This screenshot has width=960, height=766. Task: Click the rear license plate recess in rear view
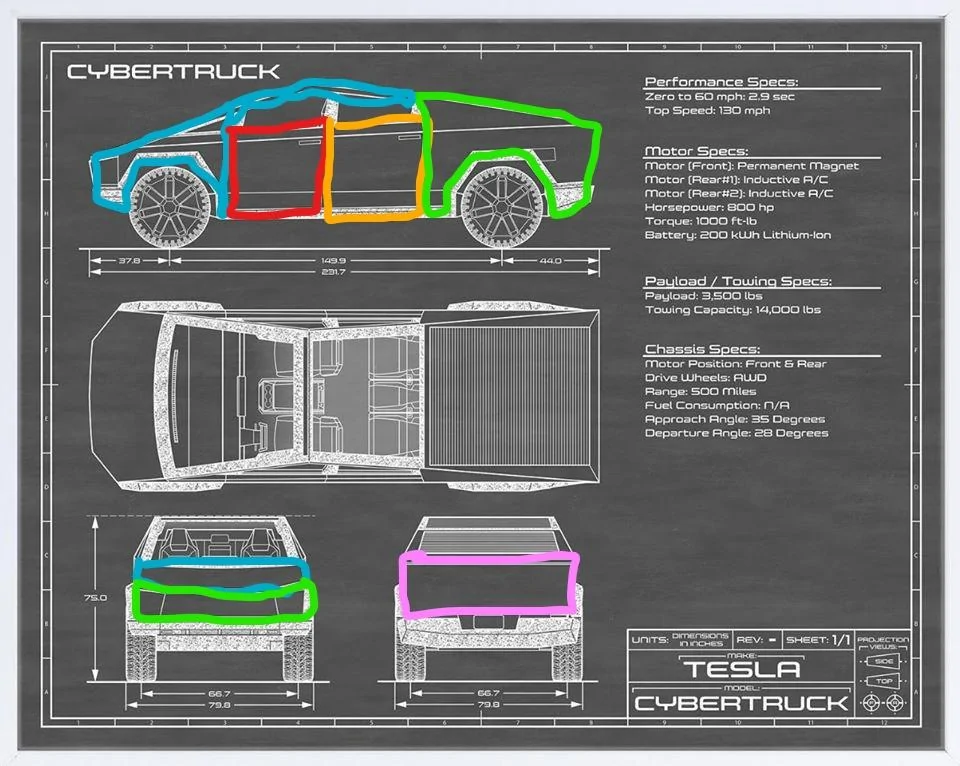point(488,621)
